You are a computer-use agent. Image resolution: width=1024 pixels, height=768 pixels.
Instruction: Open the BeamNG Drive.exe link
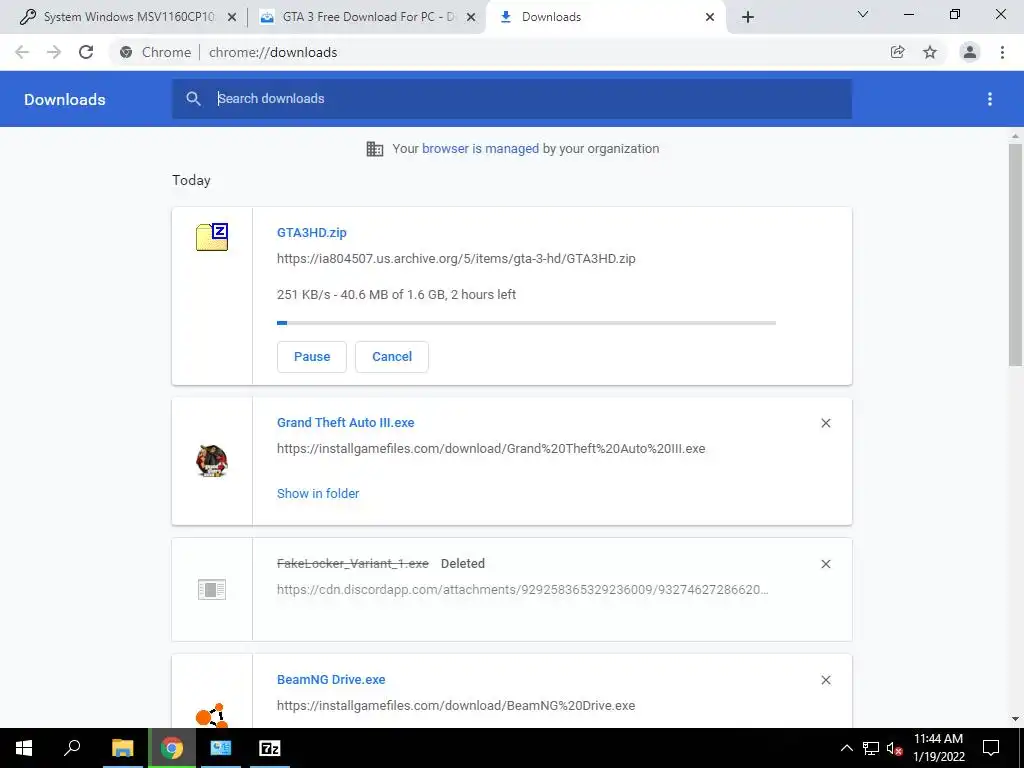click(331, 680)
